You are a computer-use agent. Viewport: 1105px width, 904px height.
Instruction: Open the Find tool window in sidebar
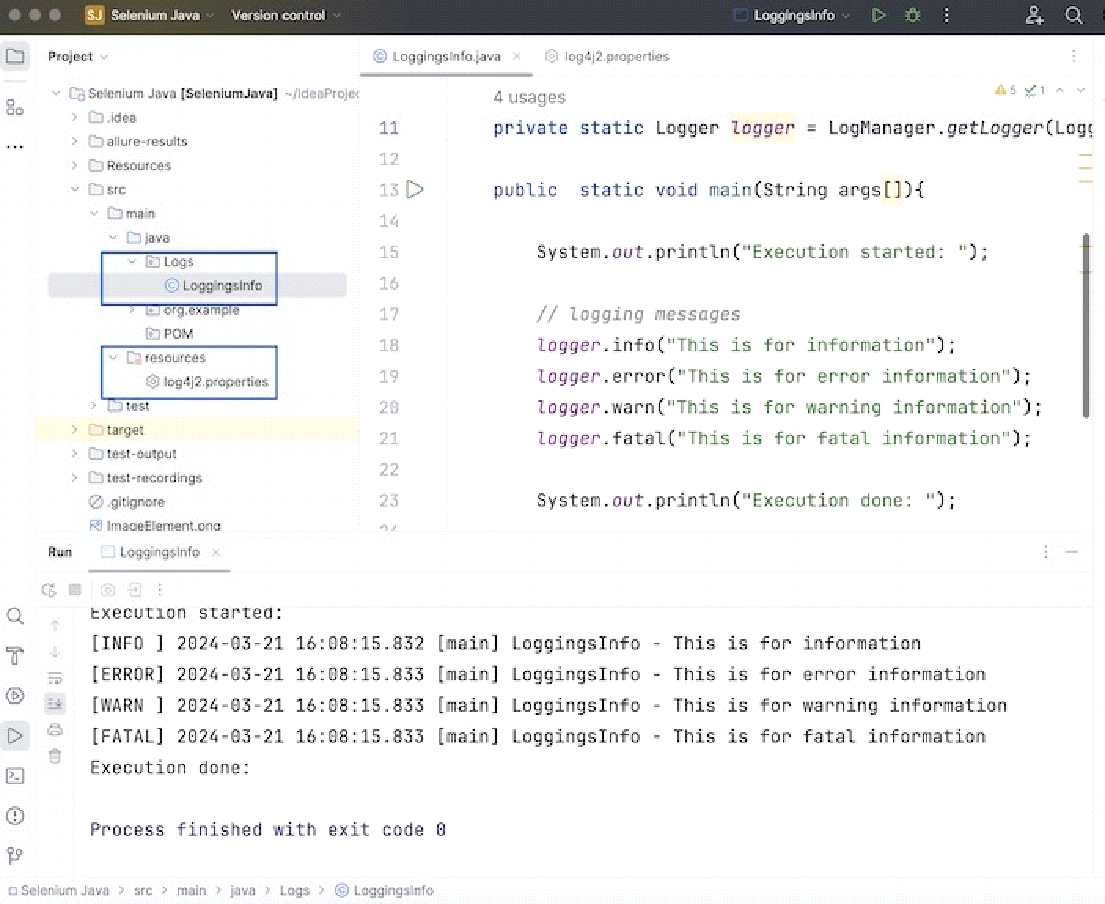click(x=15, y=617)
